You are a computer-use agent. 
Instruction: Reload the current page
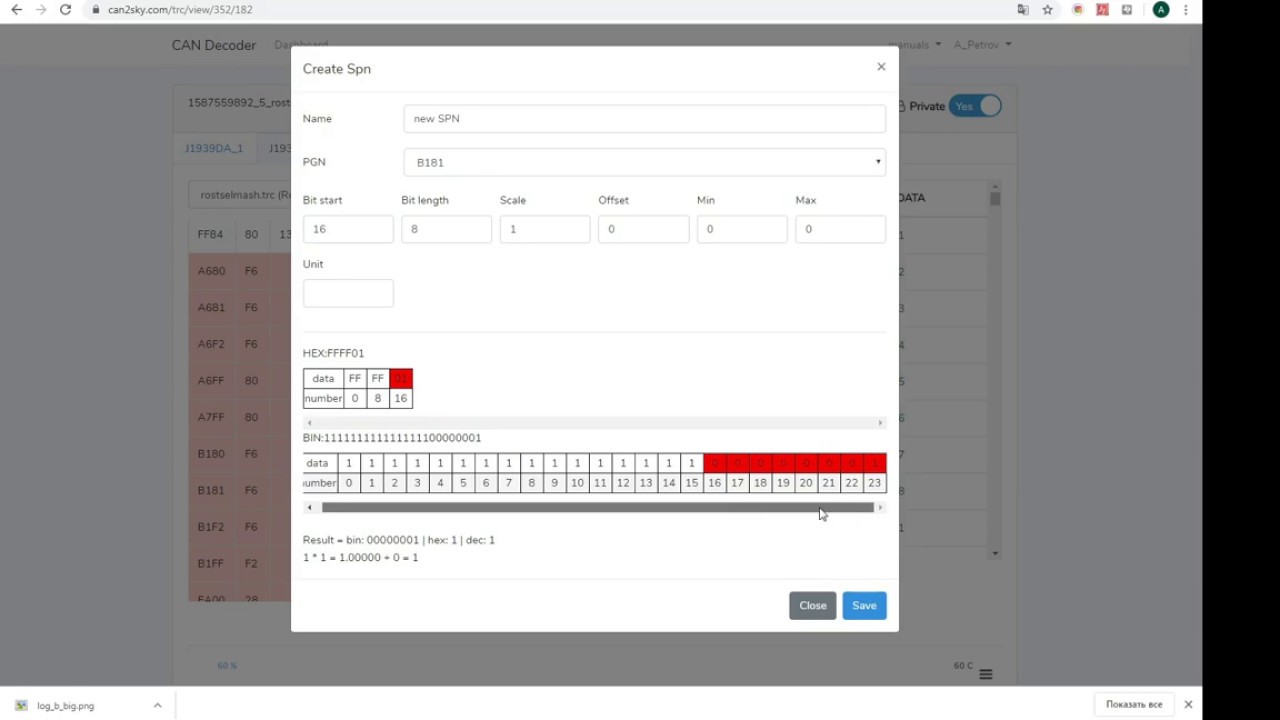(x=65, y=10)
